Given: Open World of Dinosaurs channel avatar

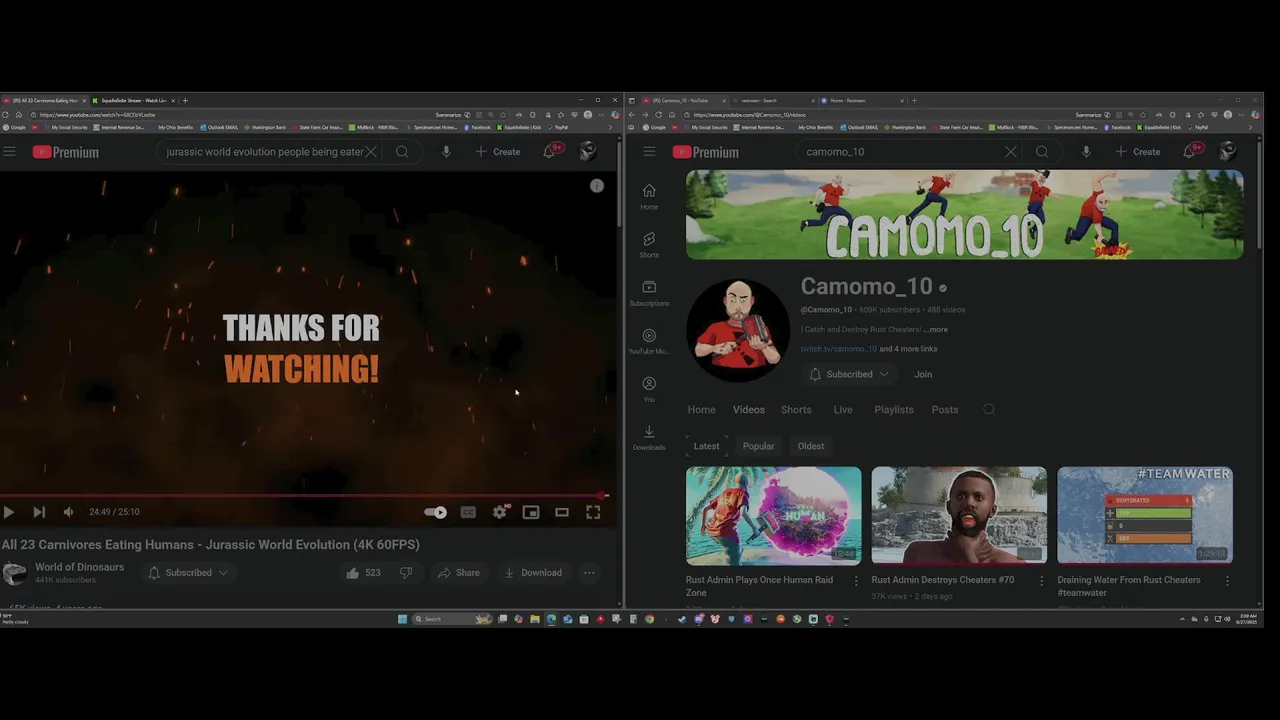Looking at the screenshot, I should tap(14, 573).
